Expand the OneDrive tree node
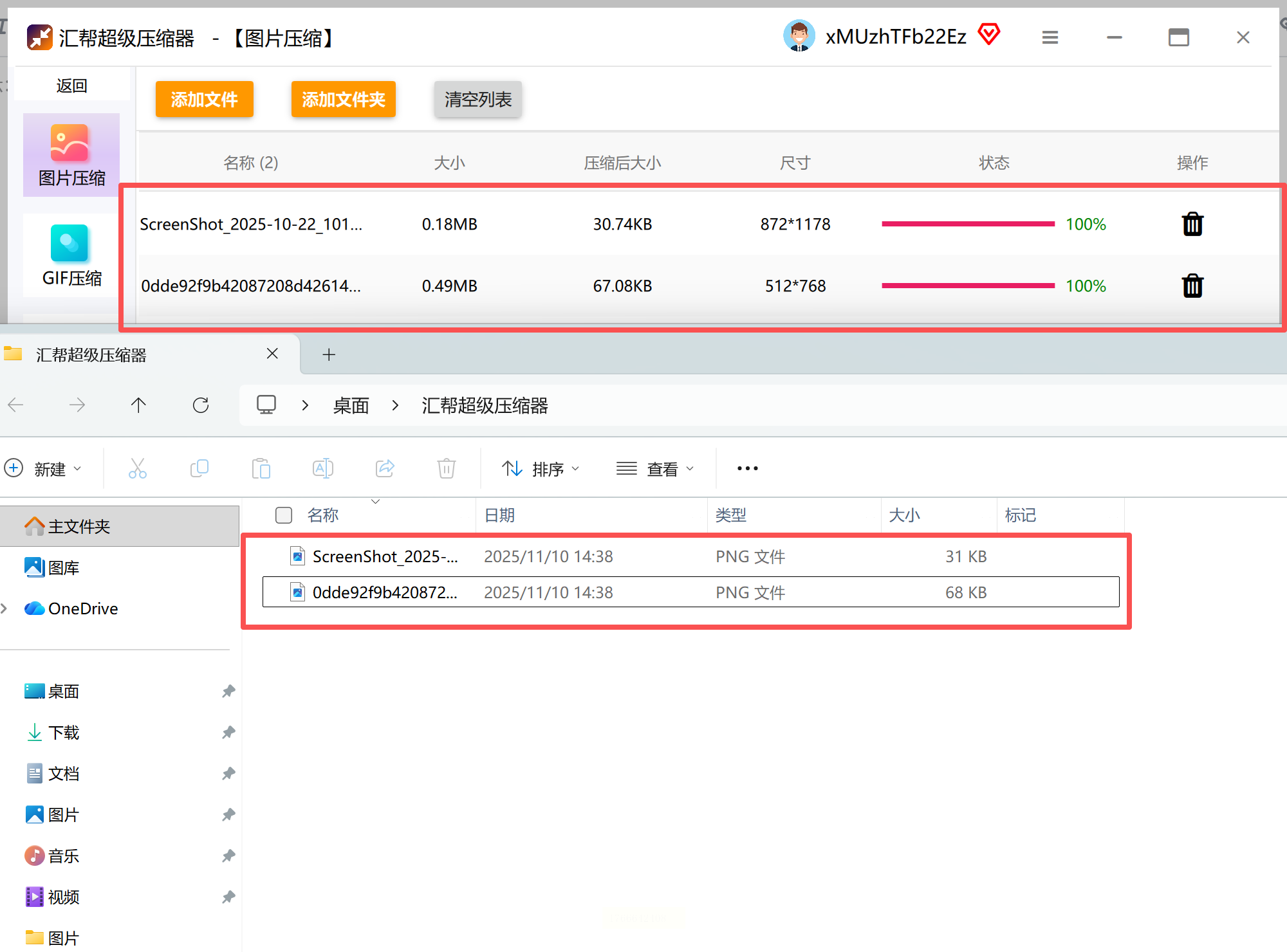Viewport: 1287px width, 952px height. click(5, 609)
